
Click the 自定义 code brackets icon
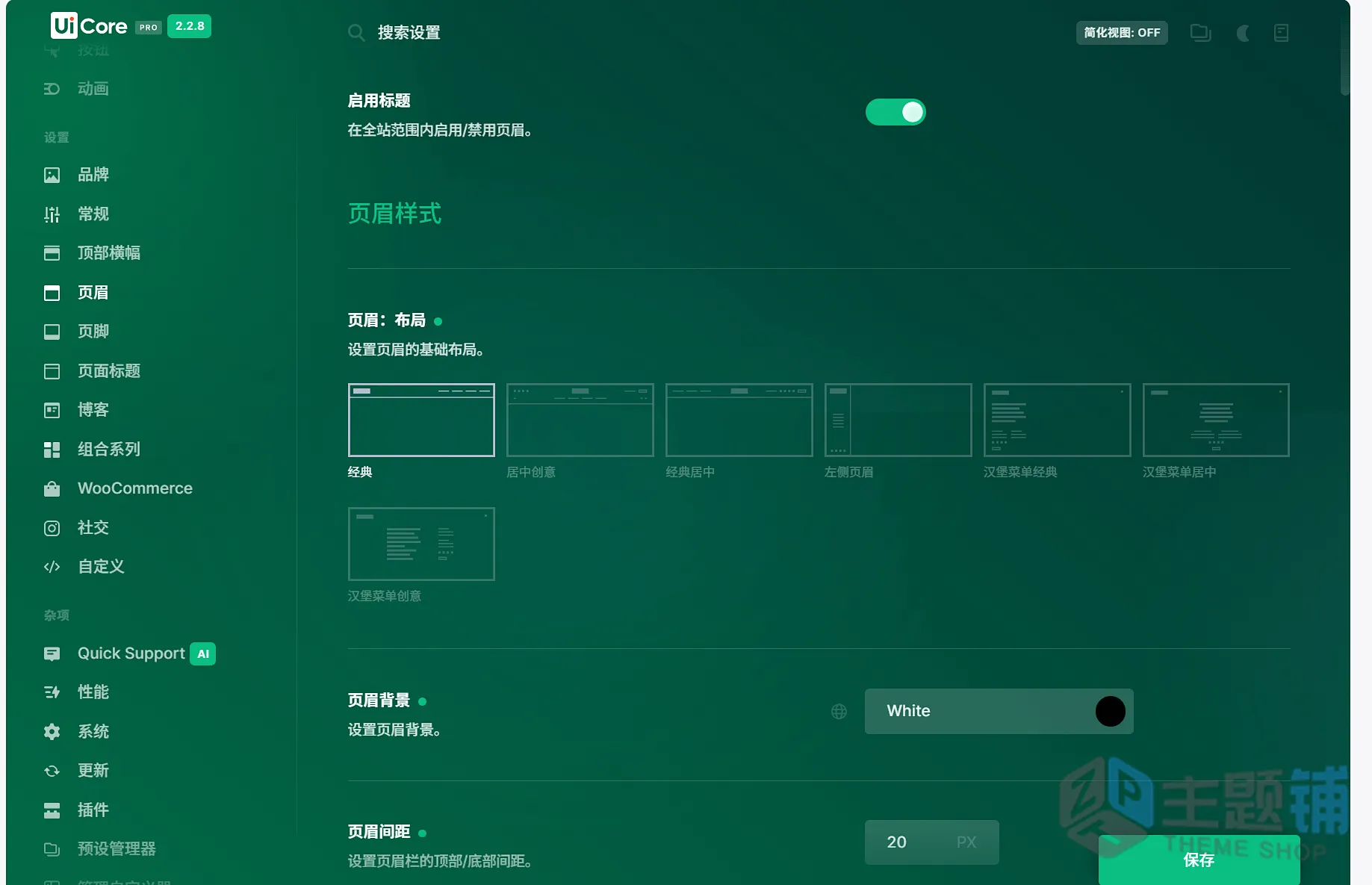click(52, 567)
